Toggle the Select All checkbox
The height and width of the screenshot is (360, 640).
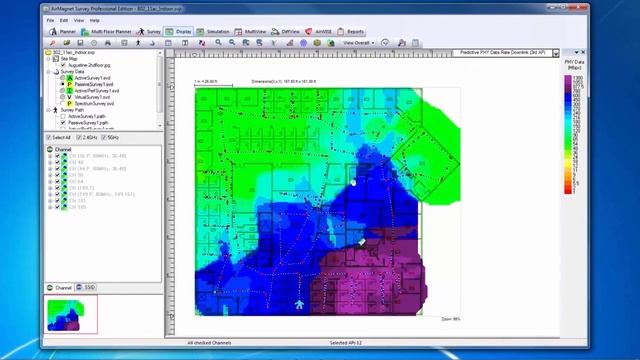49,138
